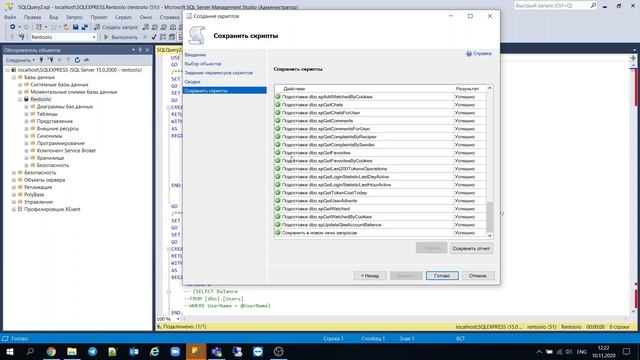640x360 pixels.
Task: Open the Rentoolo database combo box
Action: 63,37
